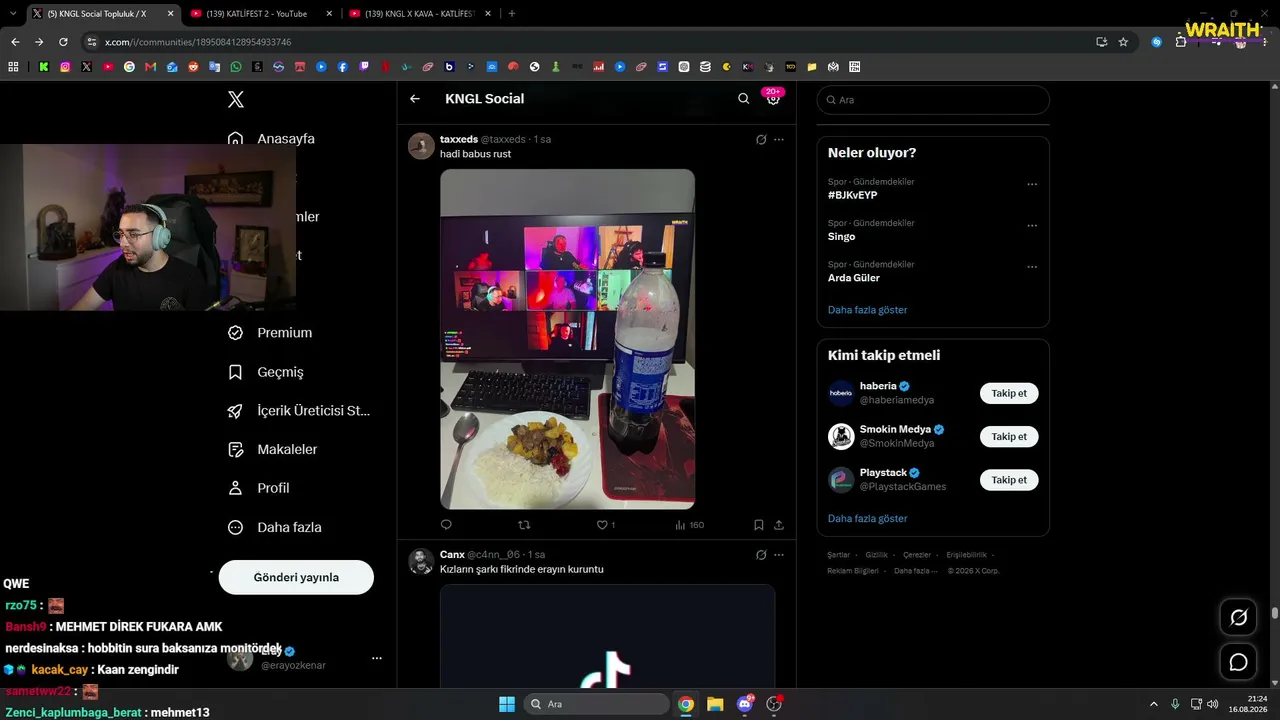
Task: Go back using the KNGL Social back arrow
Action: 415,99
